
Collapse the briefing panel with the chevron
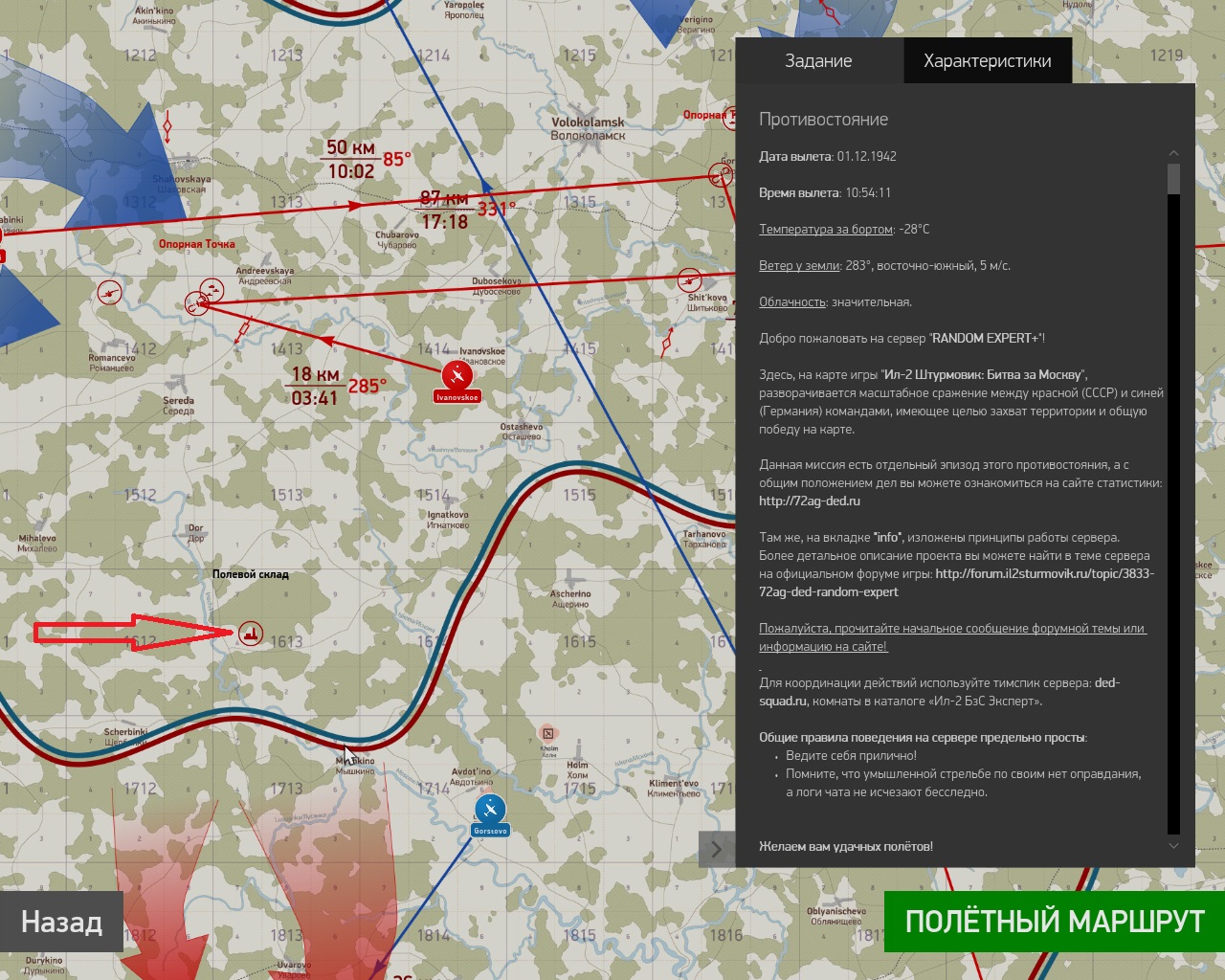pyautogui.click(x=716, y=848)
